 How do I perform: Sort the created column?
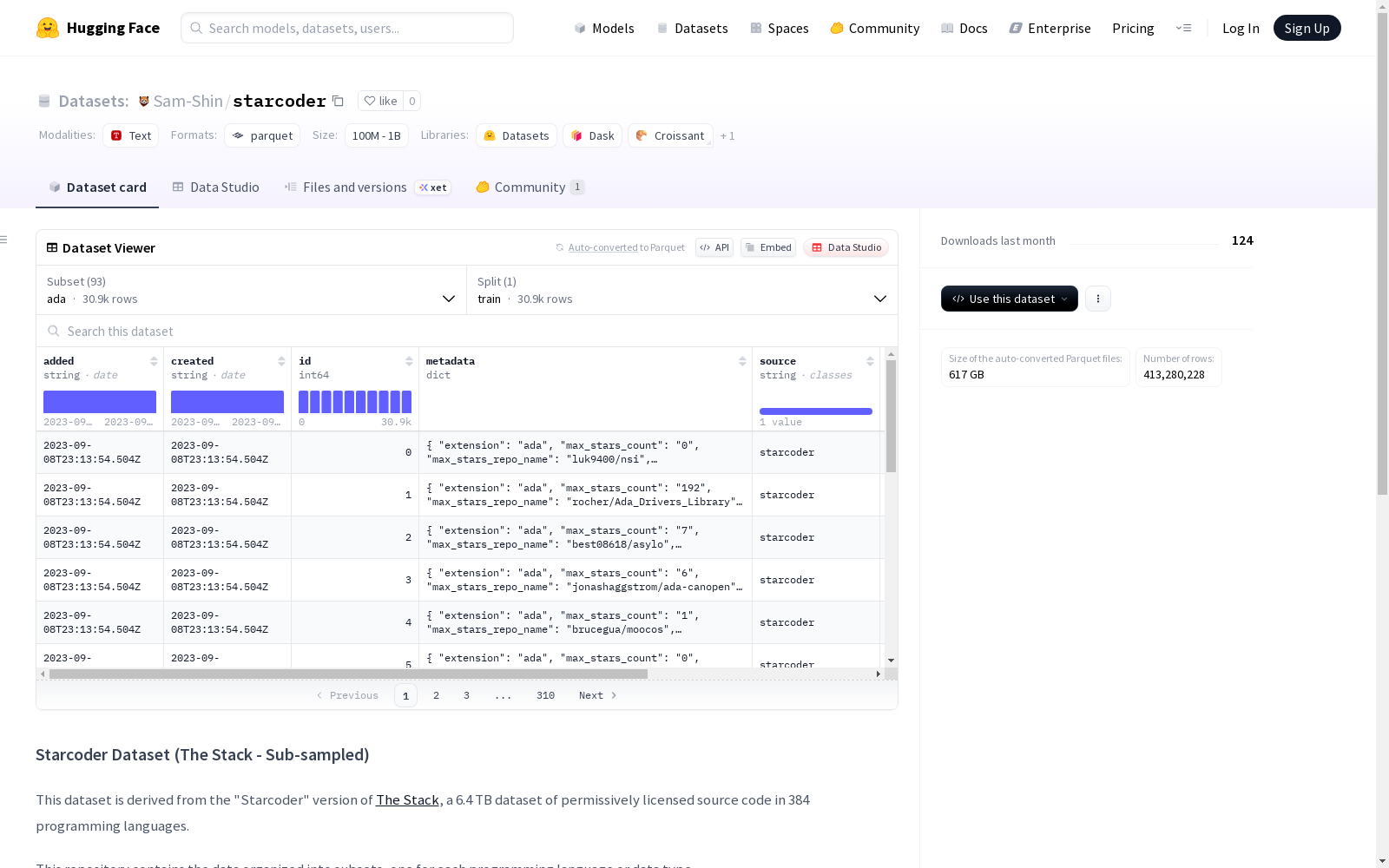(281, 361)
